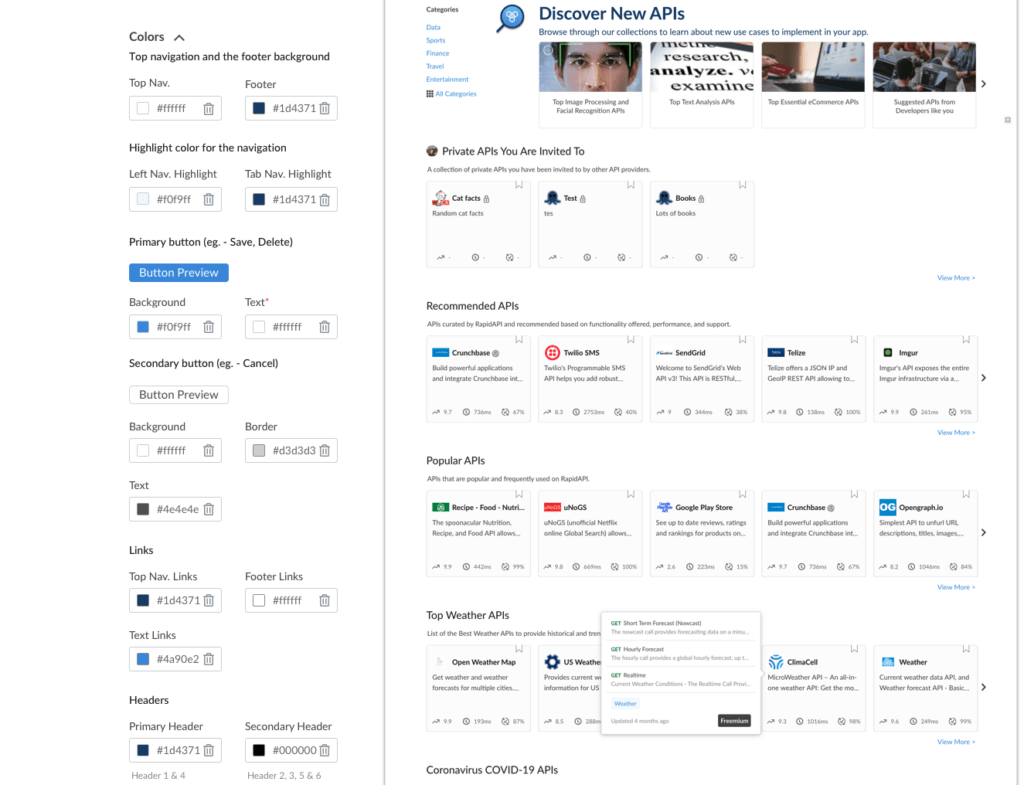Bookmark the Twilio SMS card
1024x785 pixels.
click(631, 340)
